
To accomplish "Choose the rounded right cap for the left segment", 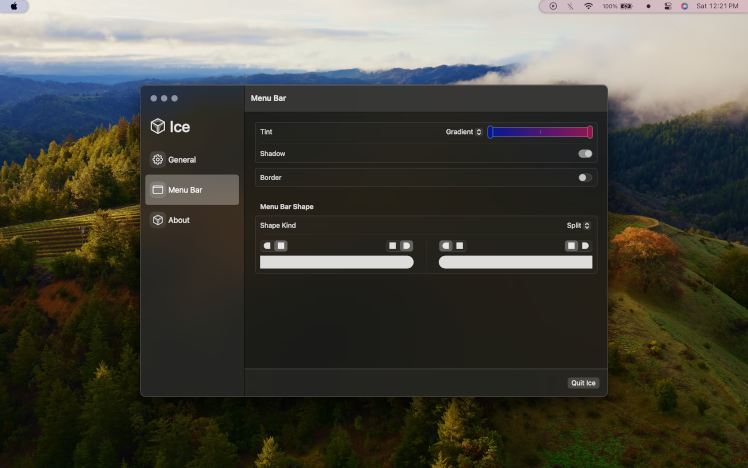I will (406, 245).
